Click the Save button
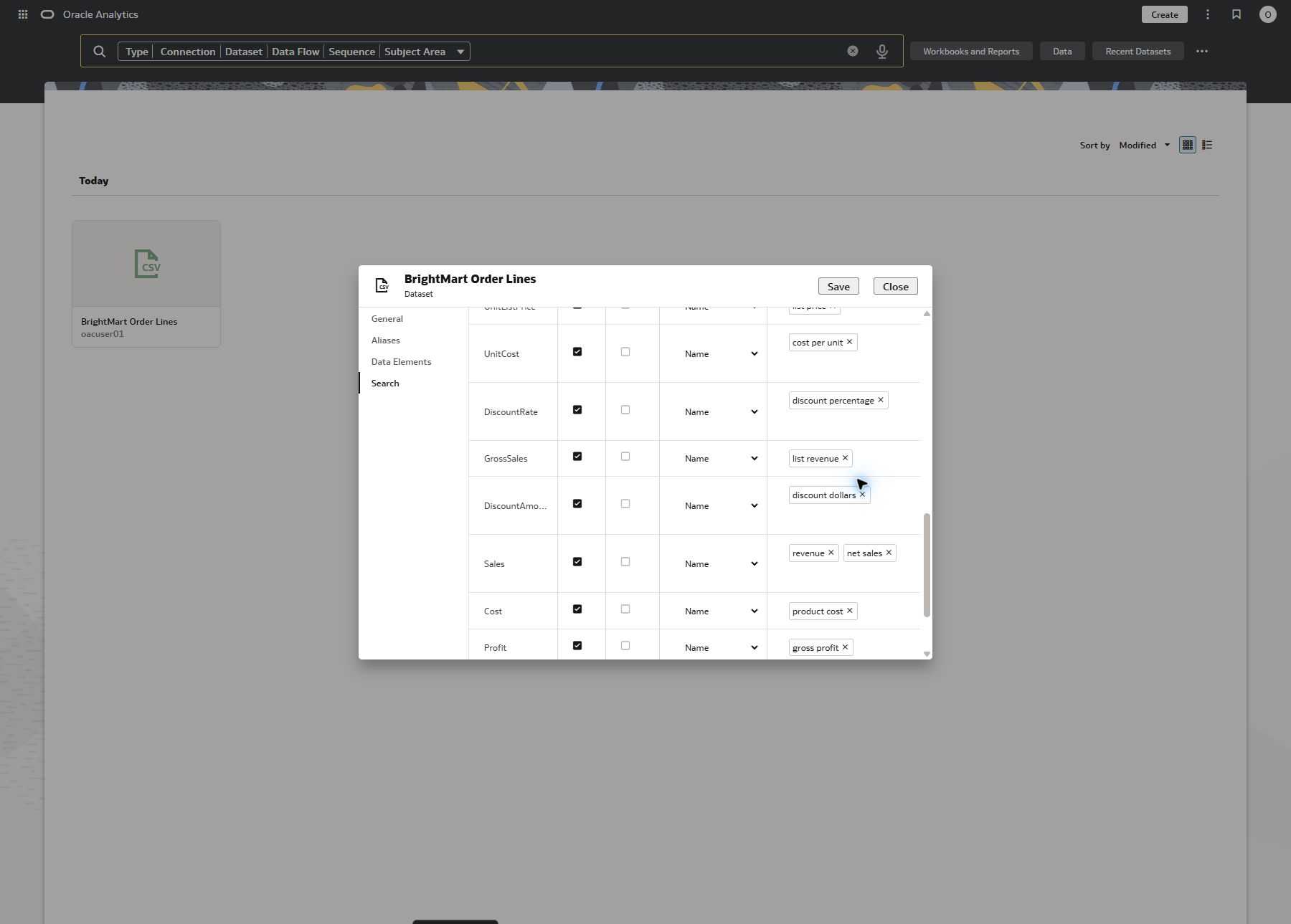 838,286
